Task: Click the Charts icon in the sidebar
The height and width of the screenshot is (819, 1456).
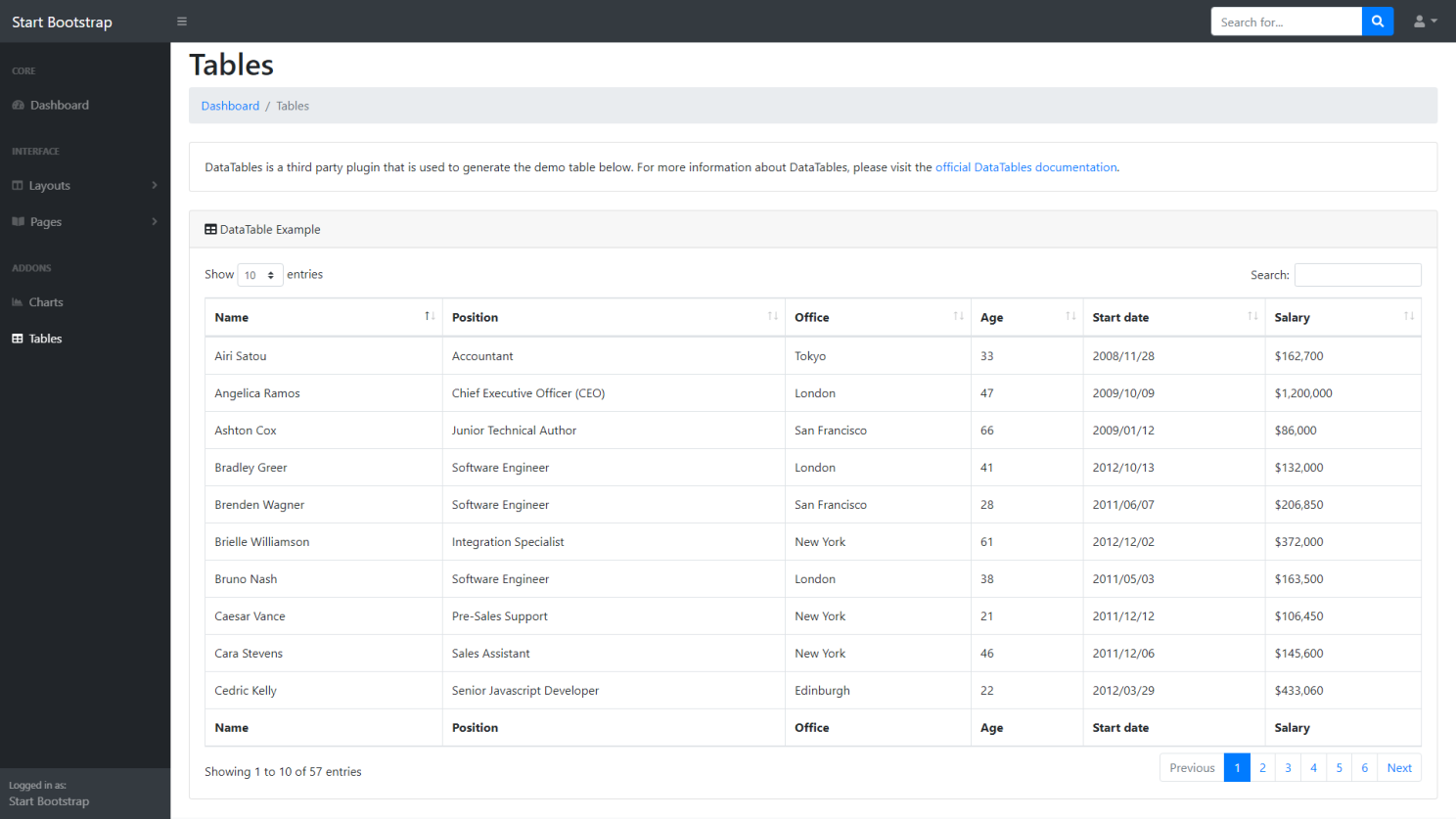Action: [x=18, y=302]
